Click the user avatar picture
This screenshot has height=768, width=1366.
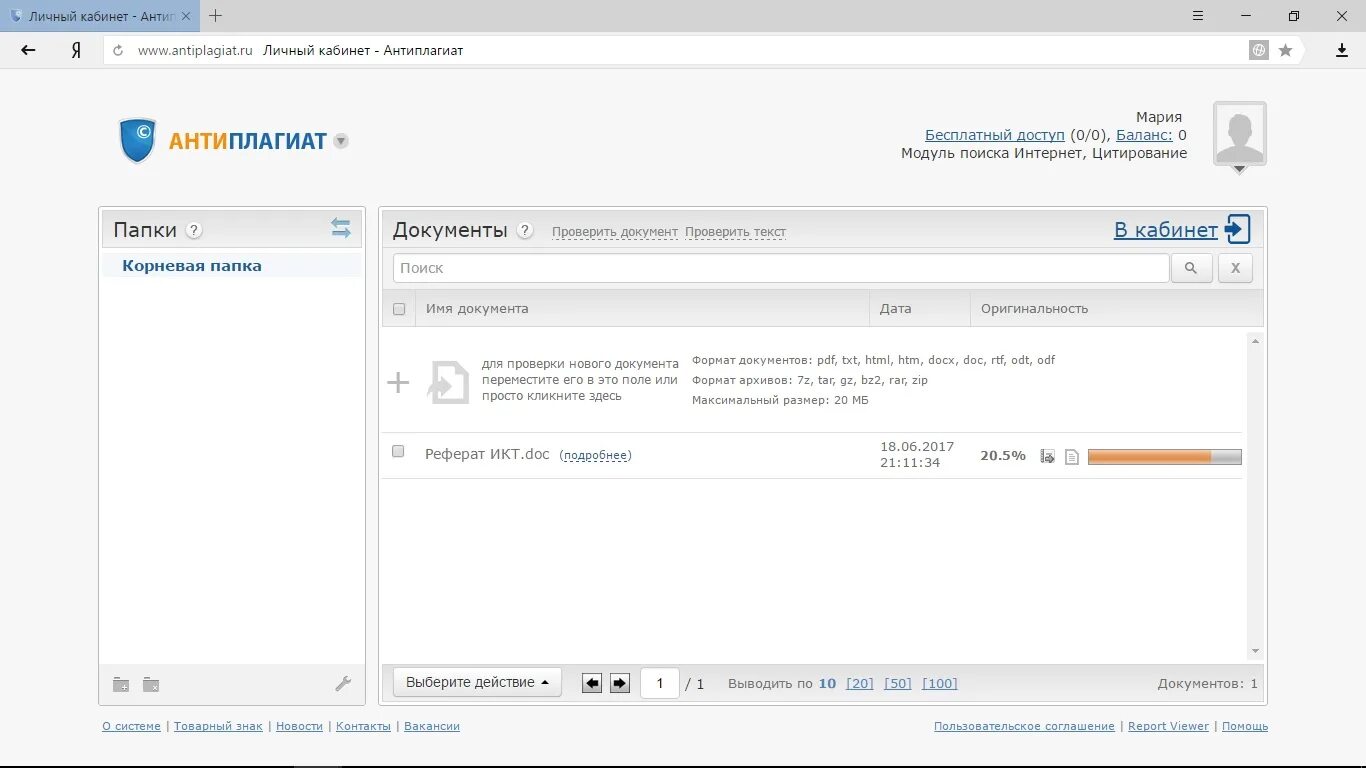tap(1240, 132)
